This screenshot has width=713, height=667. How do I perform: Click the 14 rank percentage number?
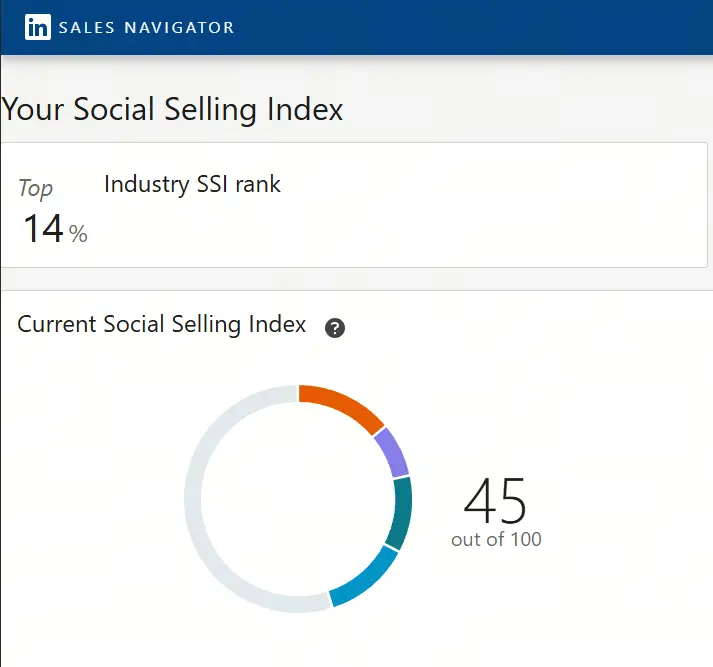pos(43,229)
